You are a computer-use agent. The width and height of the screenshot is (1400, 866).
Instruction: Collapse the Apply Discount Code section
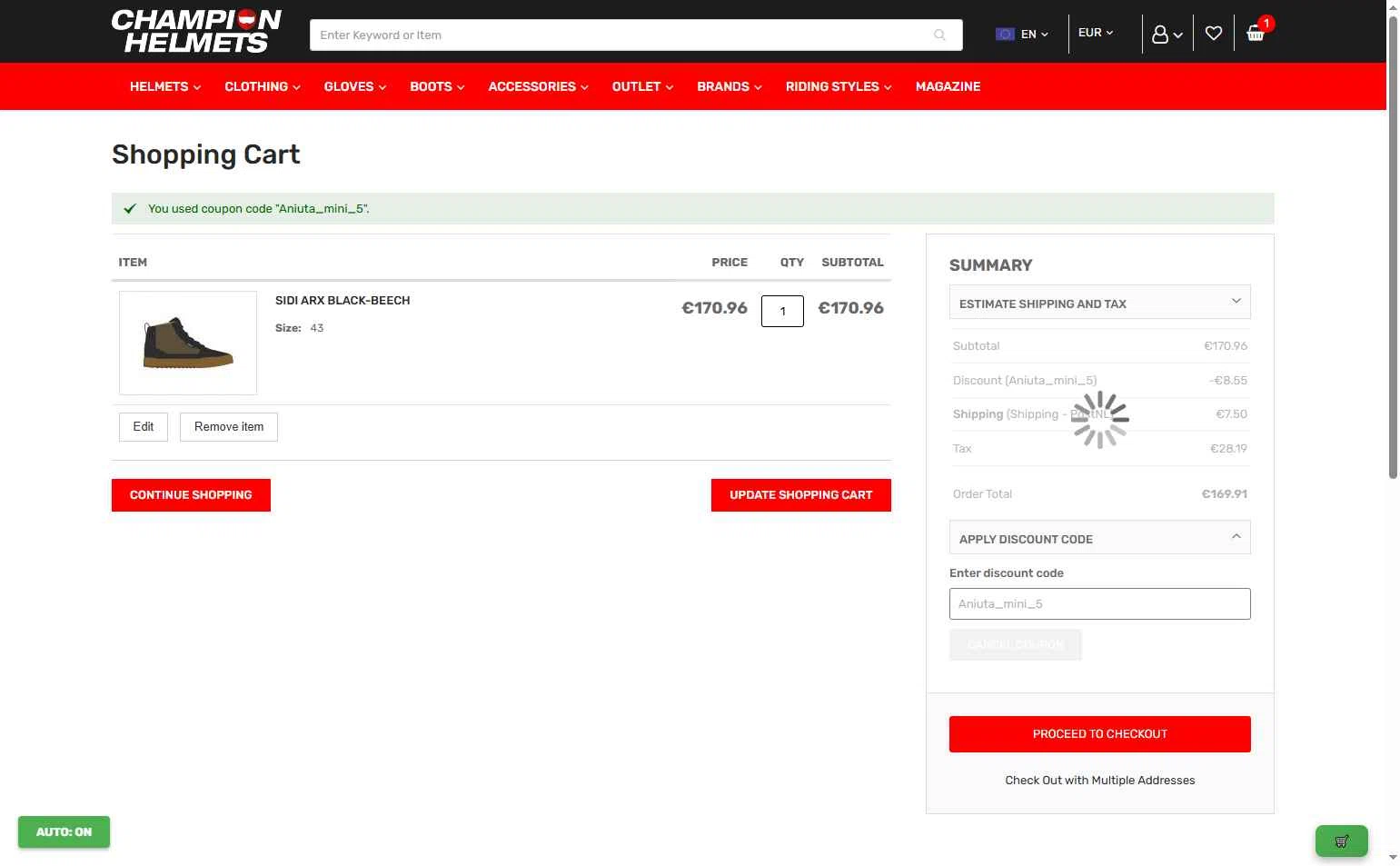[1099, 538]
